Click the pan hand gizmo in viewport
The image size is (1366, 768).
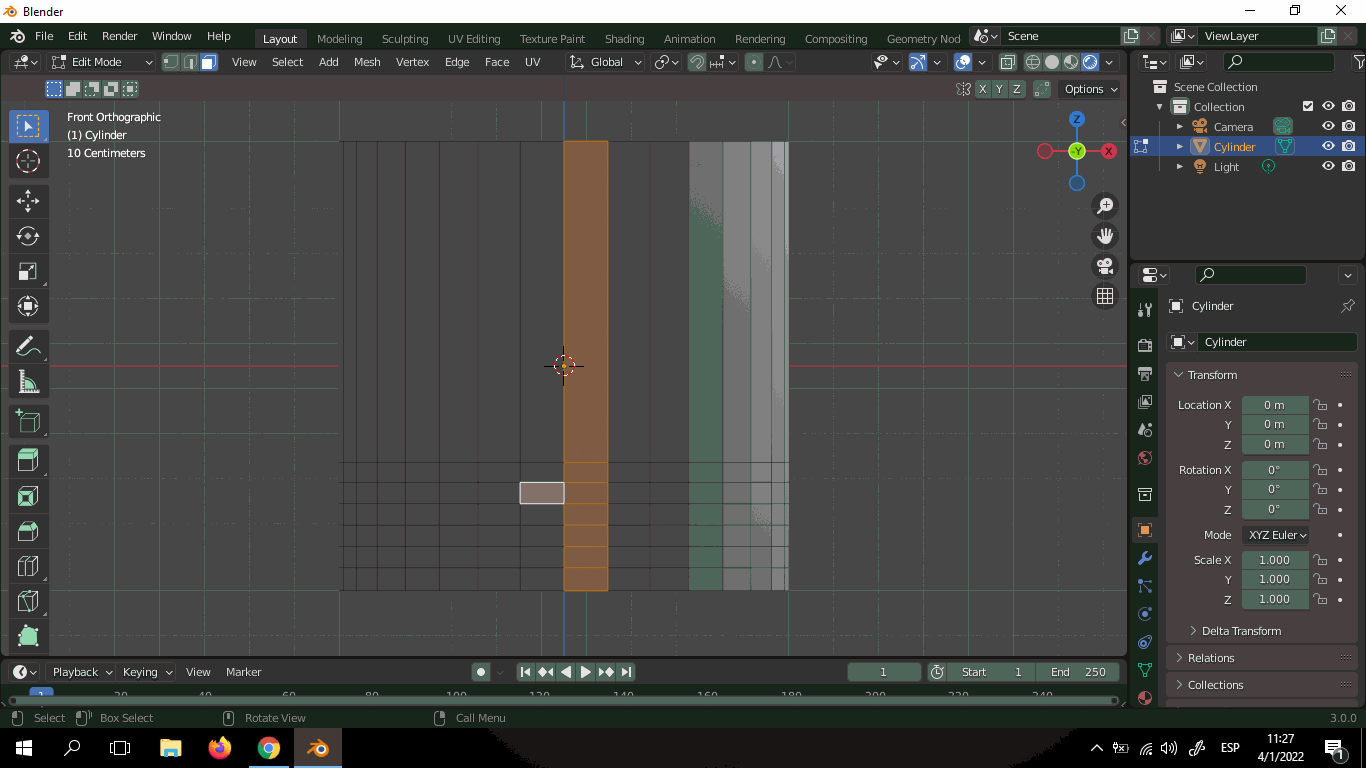pos(1105,236)
